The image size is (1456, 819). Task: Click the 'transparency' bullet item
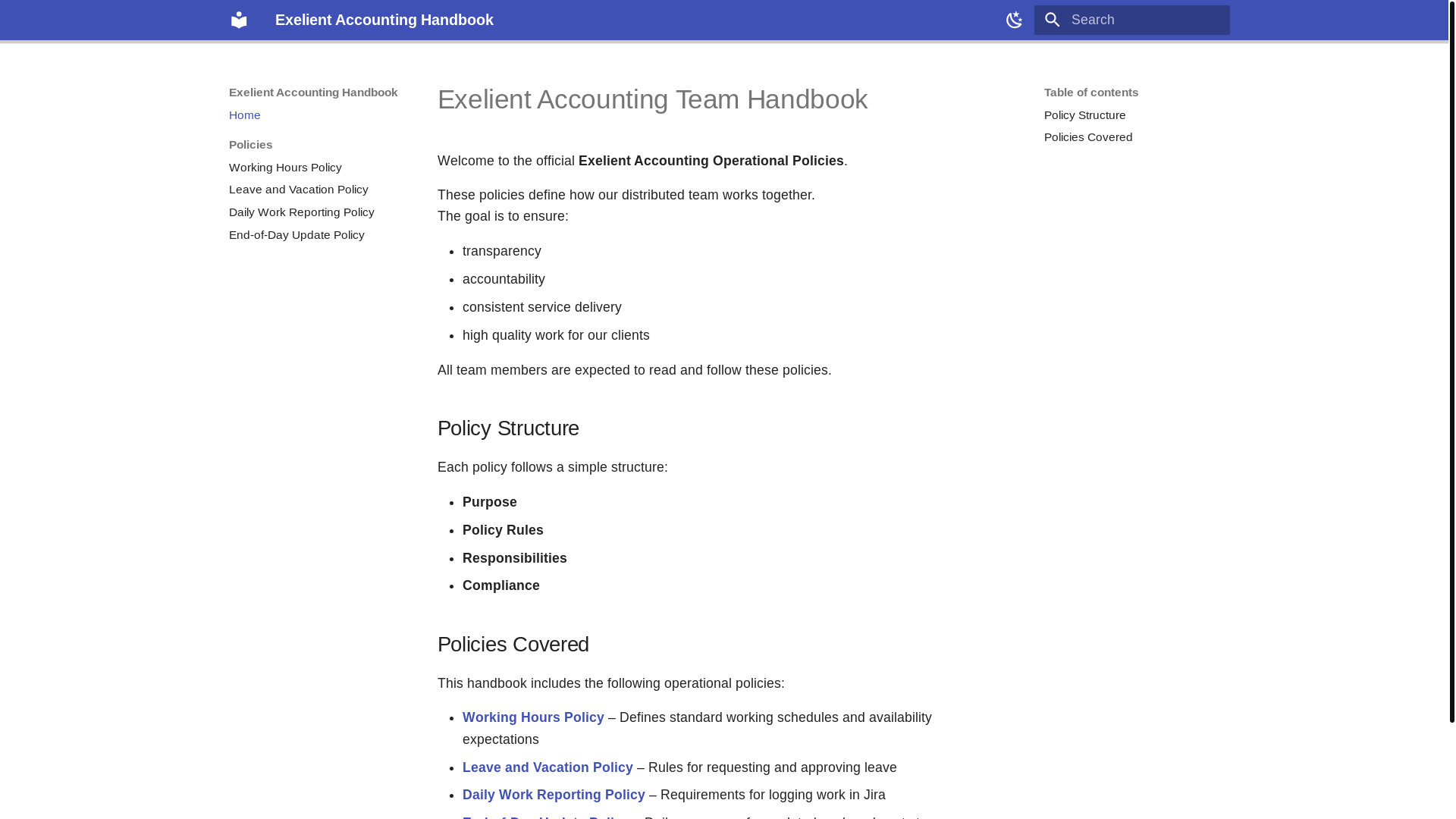tap(502, 251)
